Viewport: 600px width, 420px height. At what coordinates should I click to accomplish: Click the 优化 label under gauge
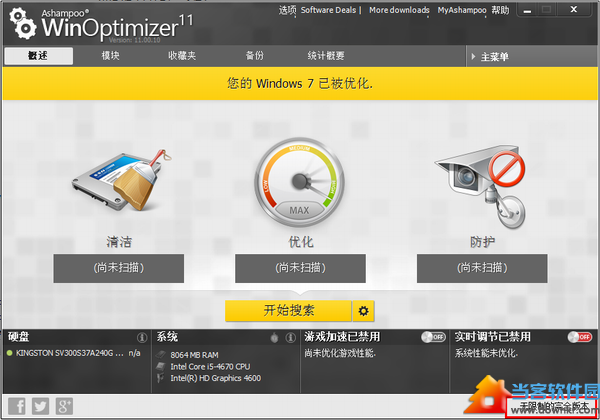301,242
